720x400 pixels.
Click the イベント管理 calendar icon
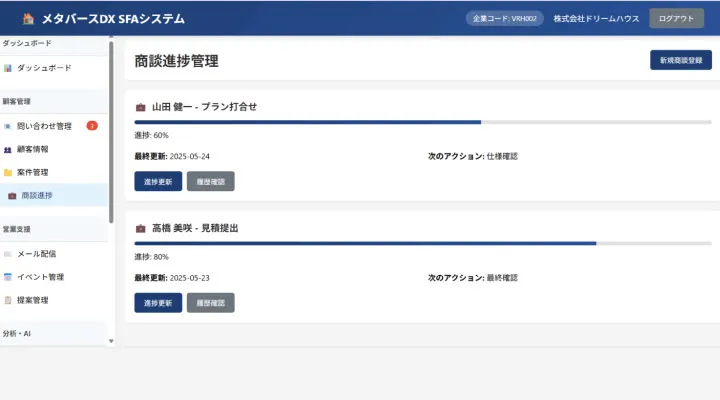pos(8,277)
